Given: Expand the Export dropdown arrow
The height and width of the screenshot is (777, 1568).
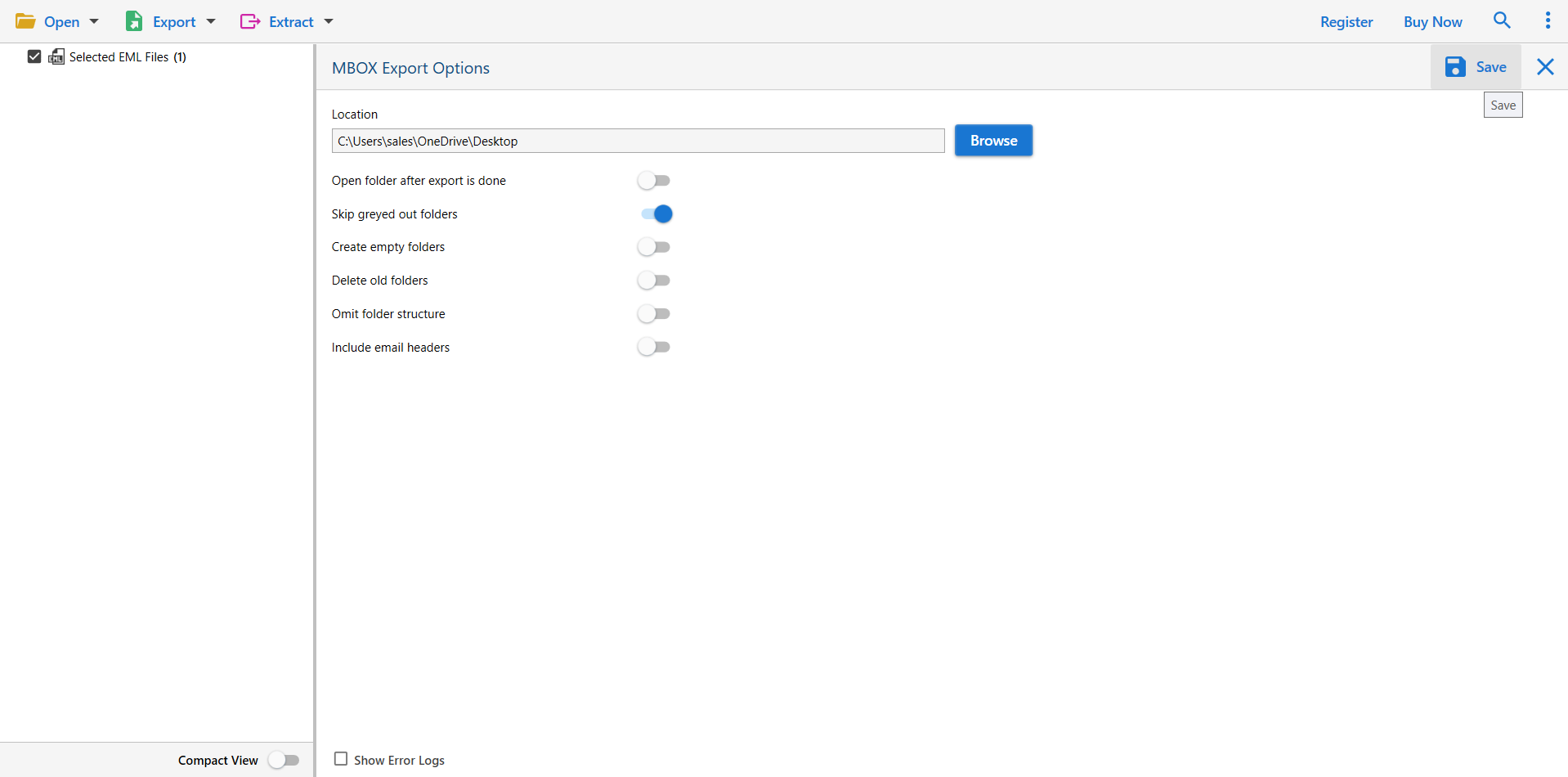Looking at the screenshot, I should click(211, 22).
